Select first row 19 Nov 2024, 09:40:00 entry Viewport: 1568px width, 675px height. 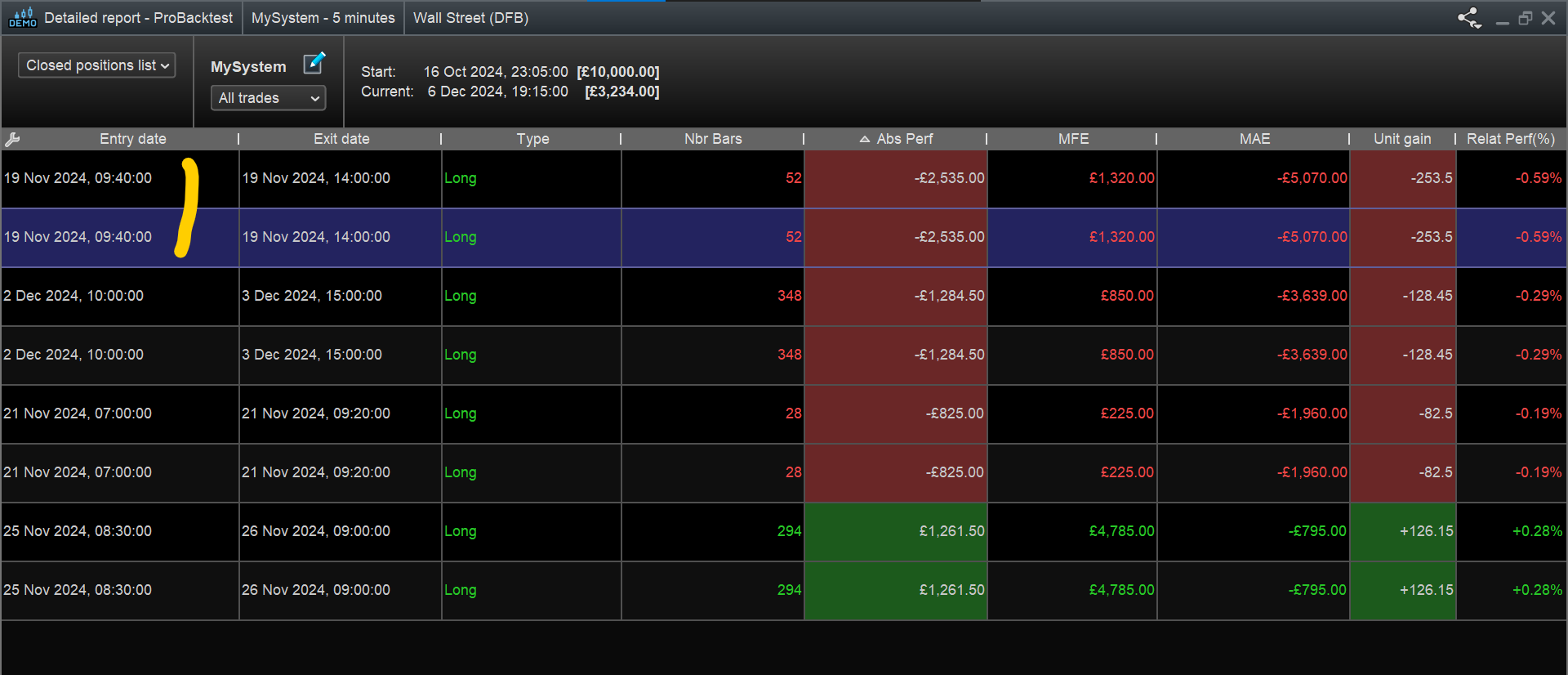(78, 178)
